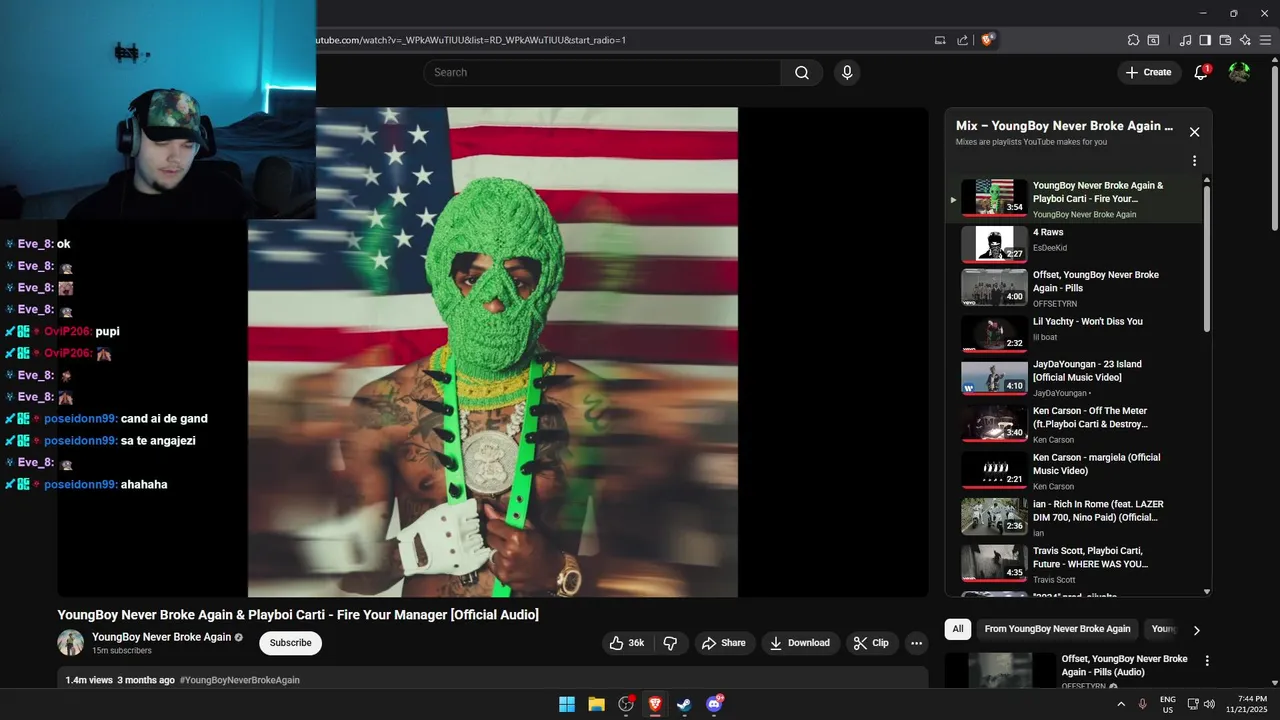Image resolution: width=1280 pixels, height=720 pixels.
Task: Toggle the browser sidebar panel icon
Action: click(1205, 40)
